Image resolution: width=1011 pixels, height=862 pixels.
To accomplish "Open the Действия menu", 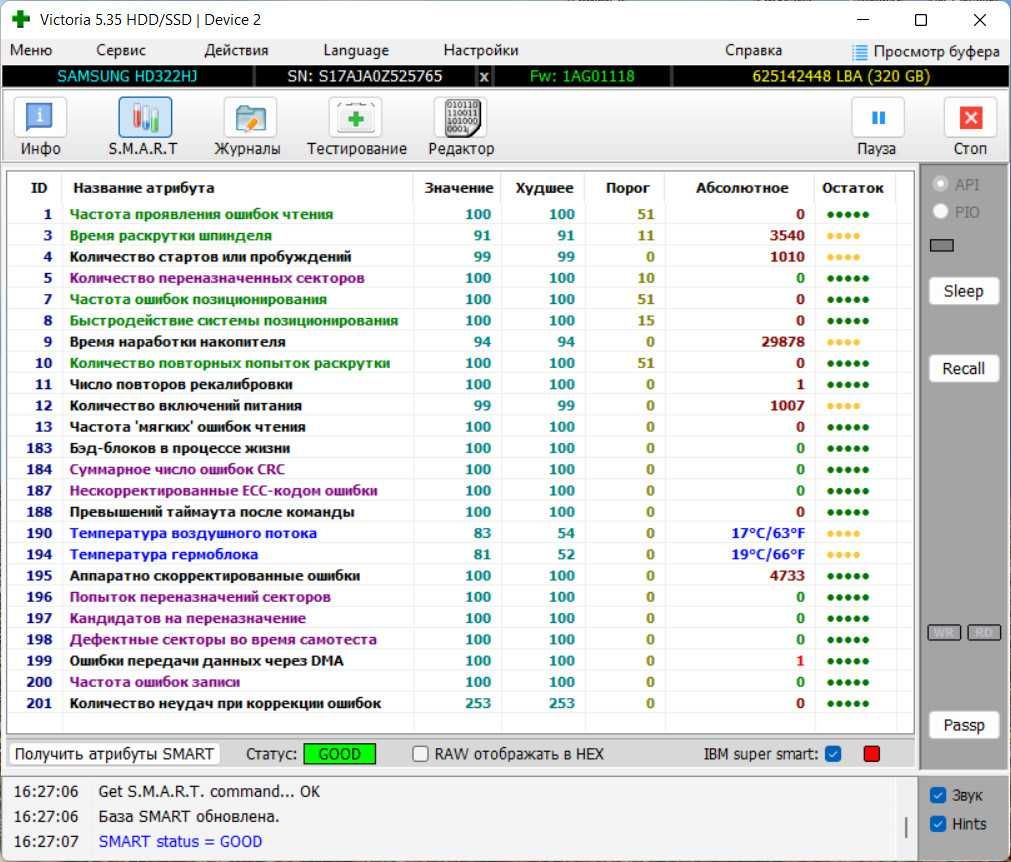I will point(236,50).
